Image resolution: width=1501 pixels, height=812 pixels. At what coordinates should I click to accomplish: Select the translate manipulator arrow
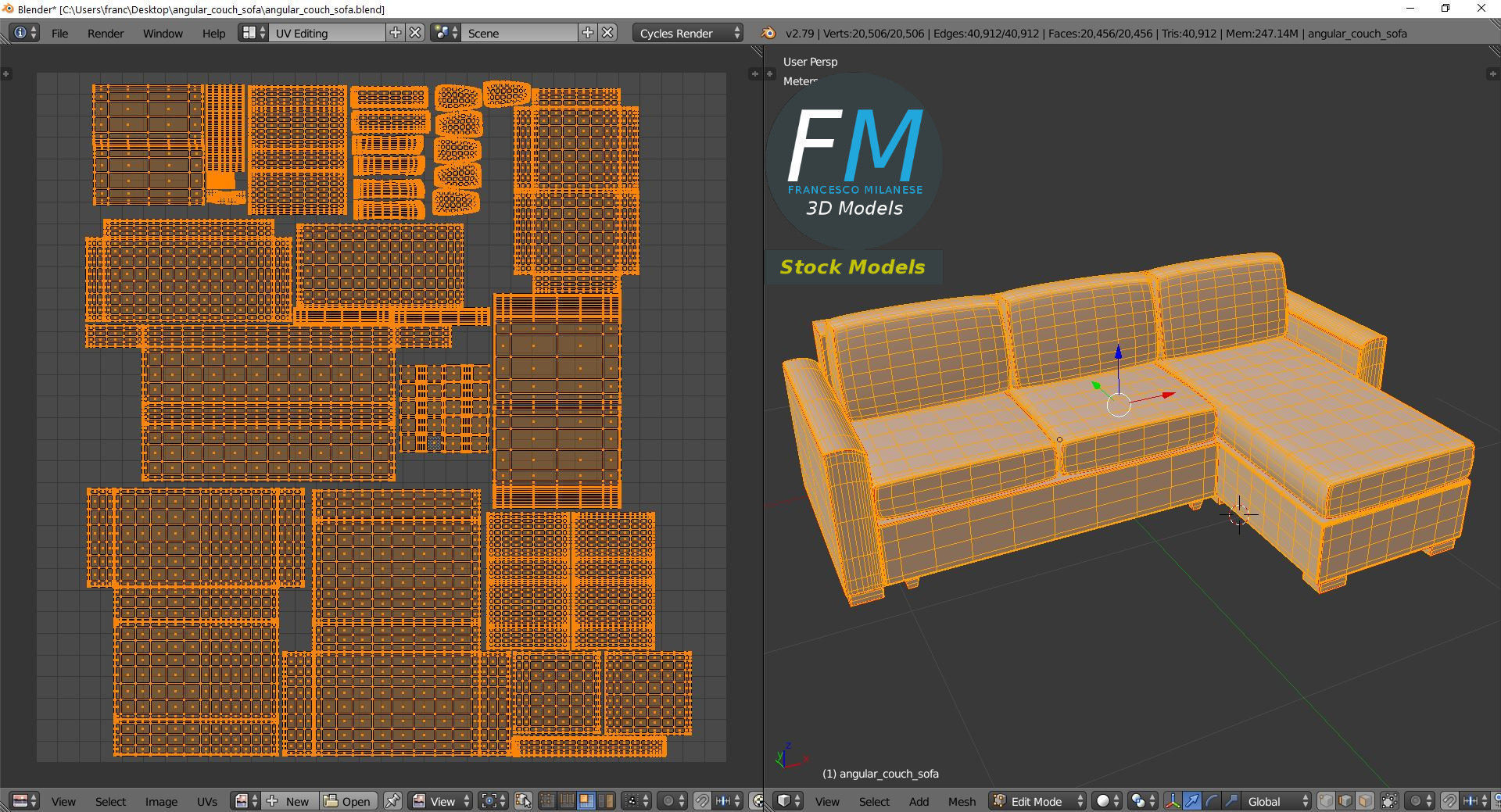(1192, 801)
